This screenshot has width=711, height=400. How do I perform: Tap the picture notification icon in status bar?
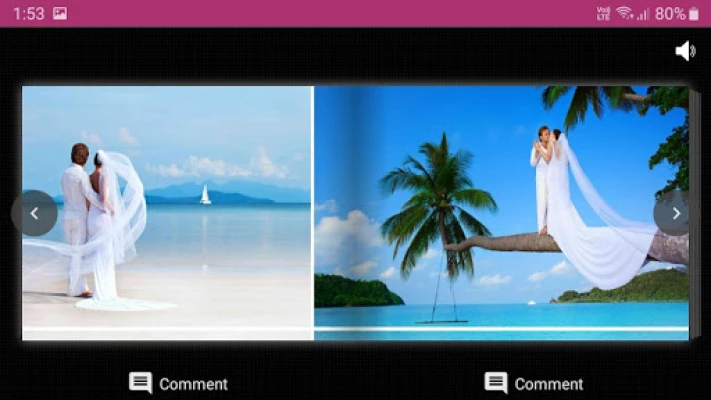pyautogui.click(x=60, y=13)
